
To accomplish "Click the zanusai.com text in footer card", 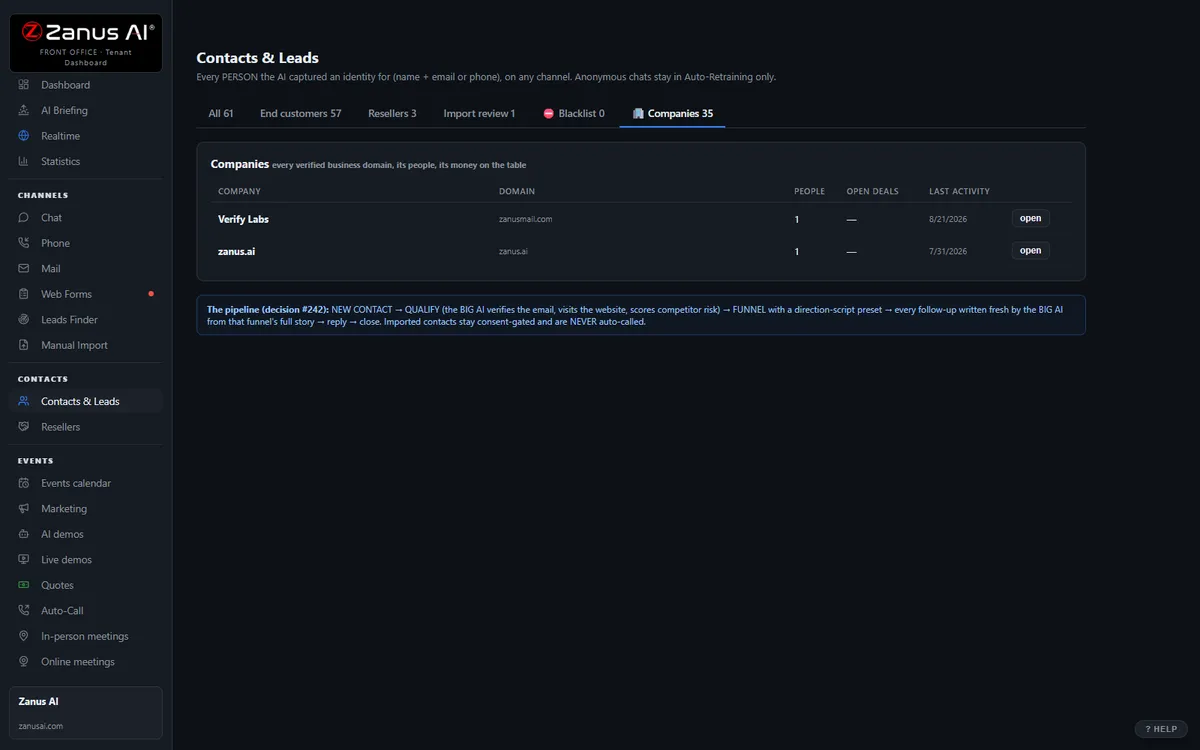I will coord(41,726).
